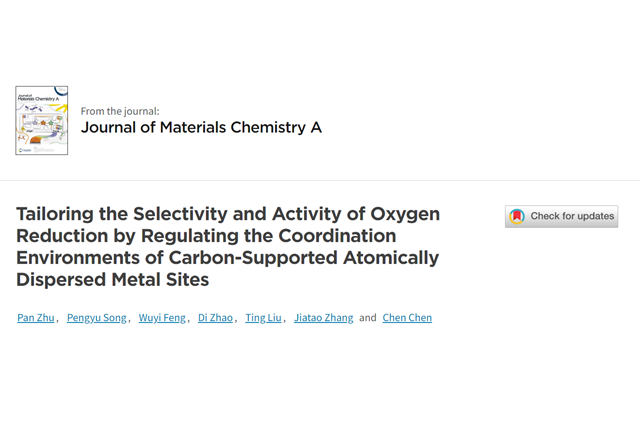The width and height of the screenshot is (640, 428).
Task: Open the Journal of Materials Chemistry A link
Action: coord(201,128)
